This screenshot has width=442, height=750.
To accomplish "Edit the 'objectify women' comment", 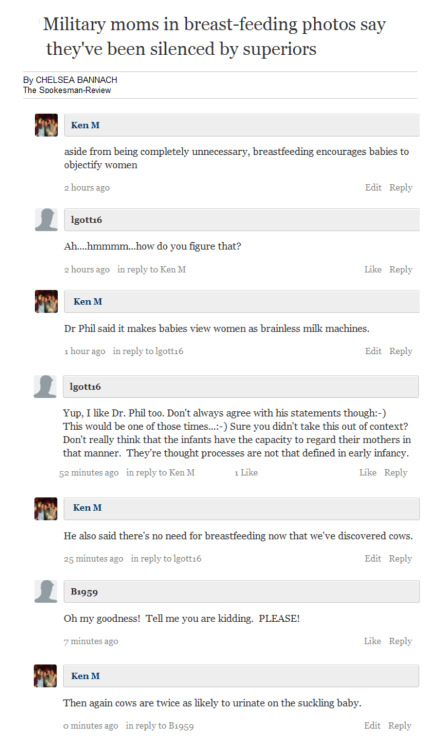I will 373,188.
